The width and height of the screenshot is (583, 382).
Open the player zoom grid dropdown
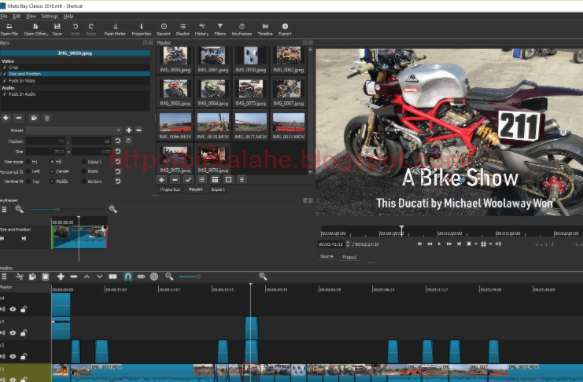485,244
